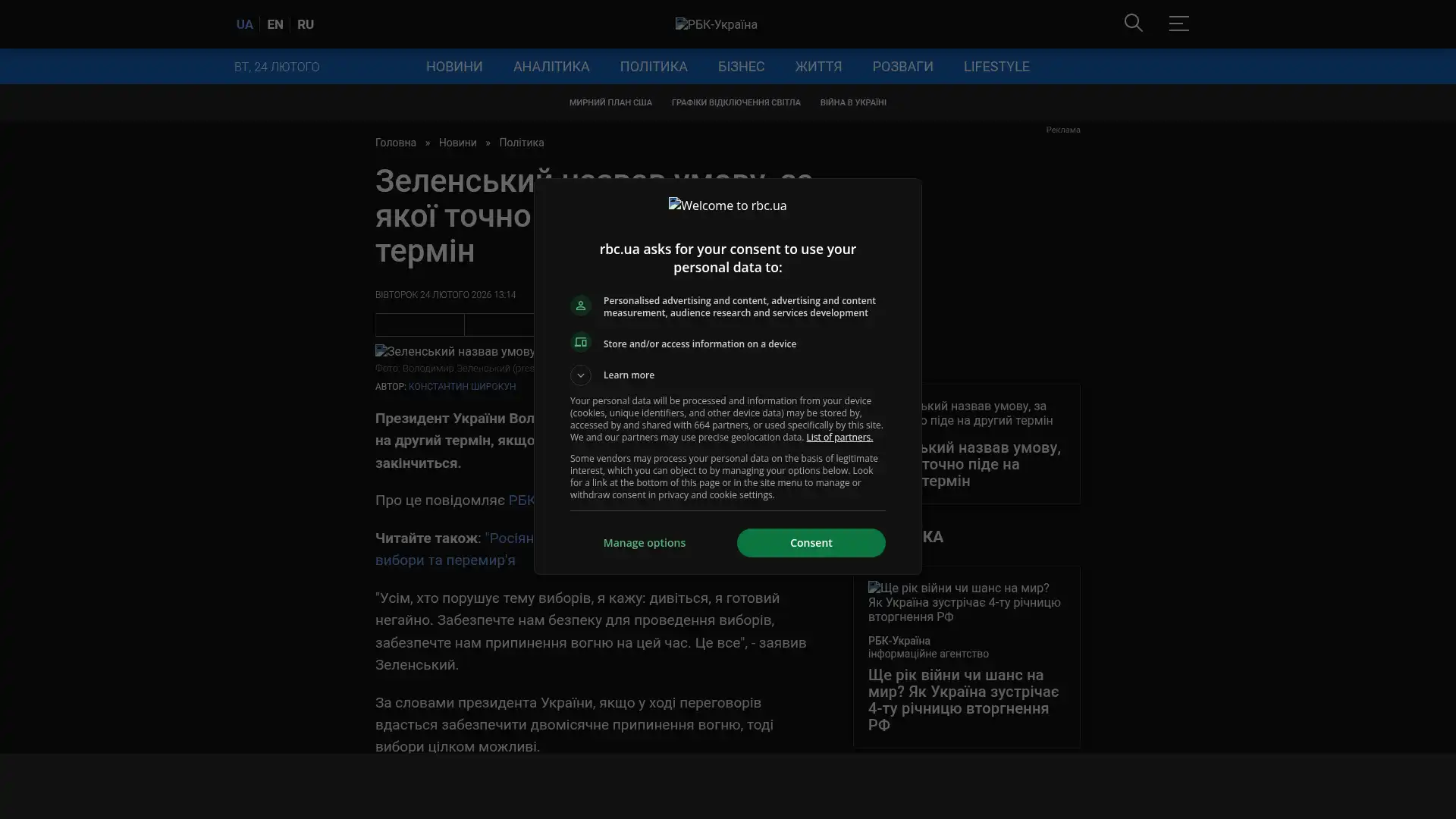Open the hamburger menu icon
The width and height of the screenshot is (1456, 819).
[1178, 24]
